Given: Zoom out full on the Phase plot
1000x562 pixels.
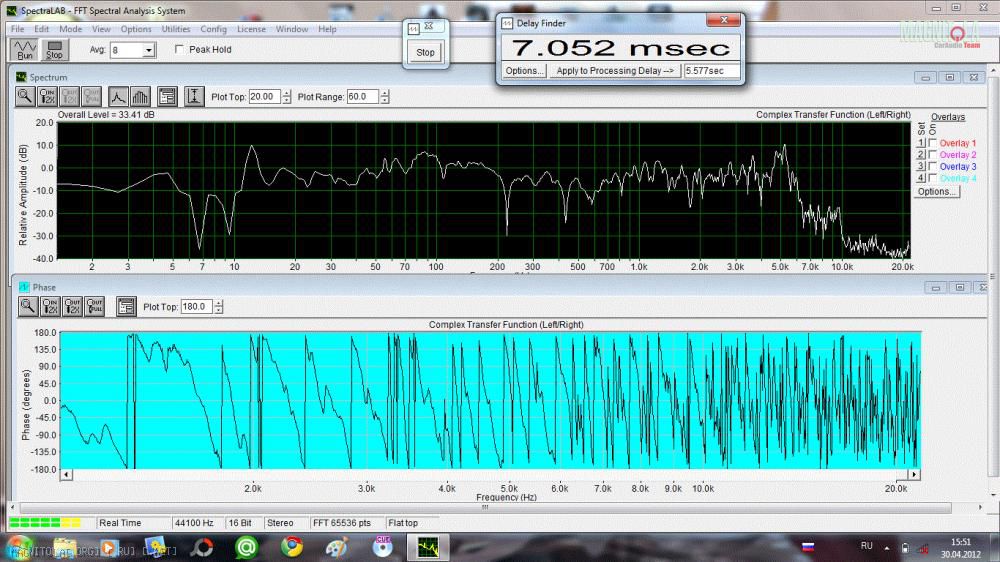Looking at the screenshot, I should pyautogui.click(x=95, y=306).
